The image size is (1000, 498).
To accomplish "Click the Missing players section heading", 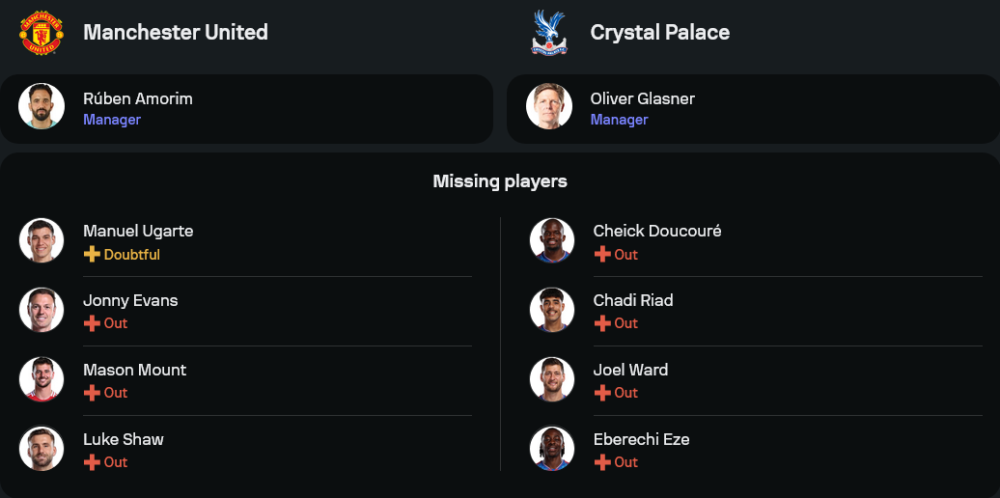I will tap(500, 181).
